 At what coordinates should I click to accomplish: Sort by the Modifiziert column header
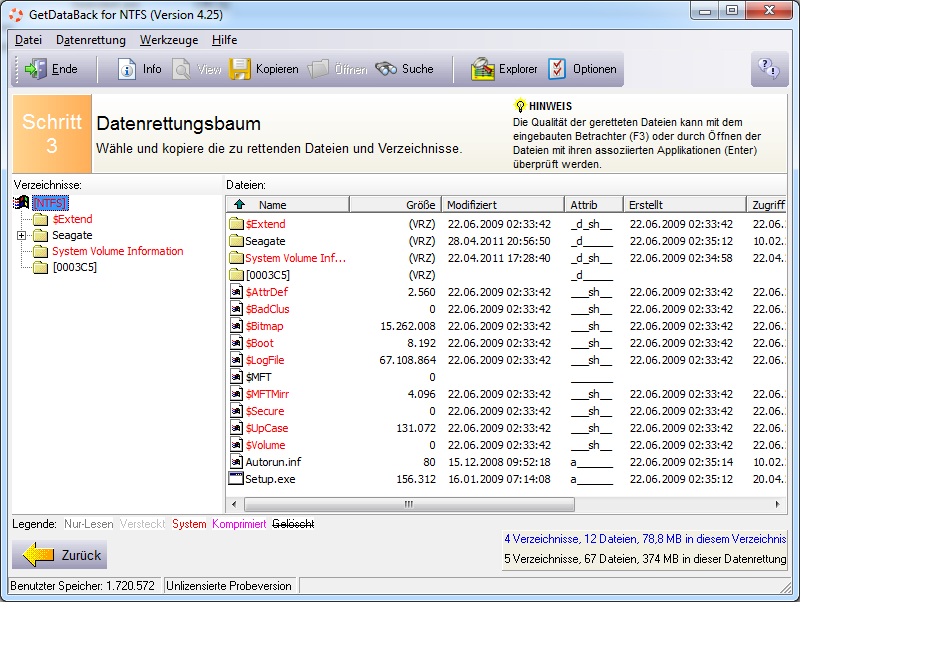(503, 204)
